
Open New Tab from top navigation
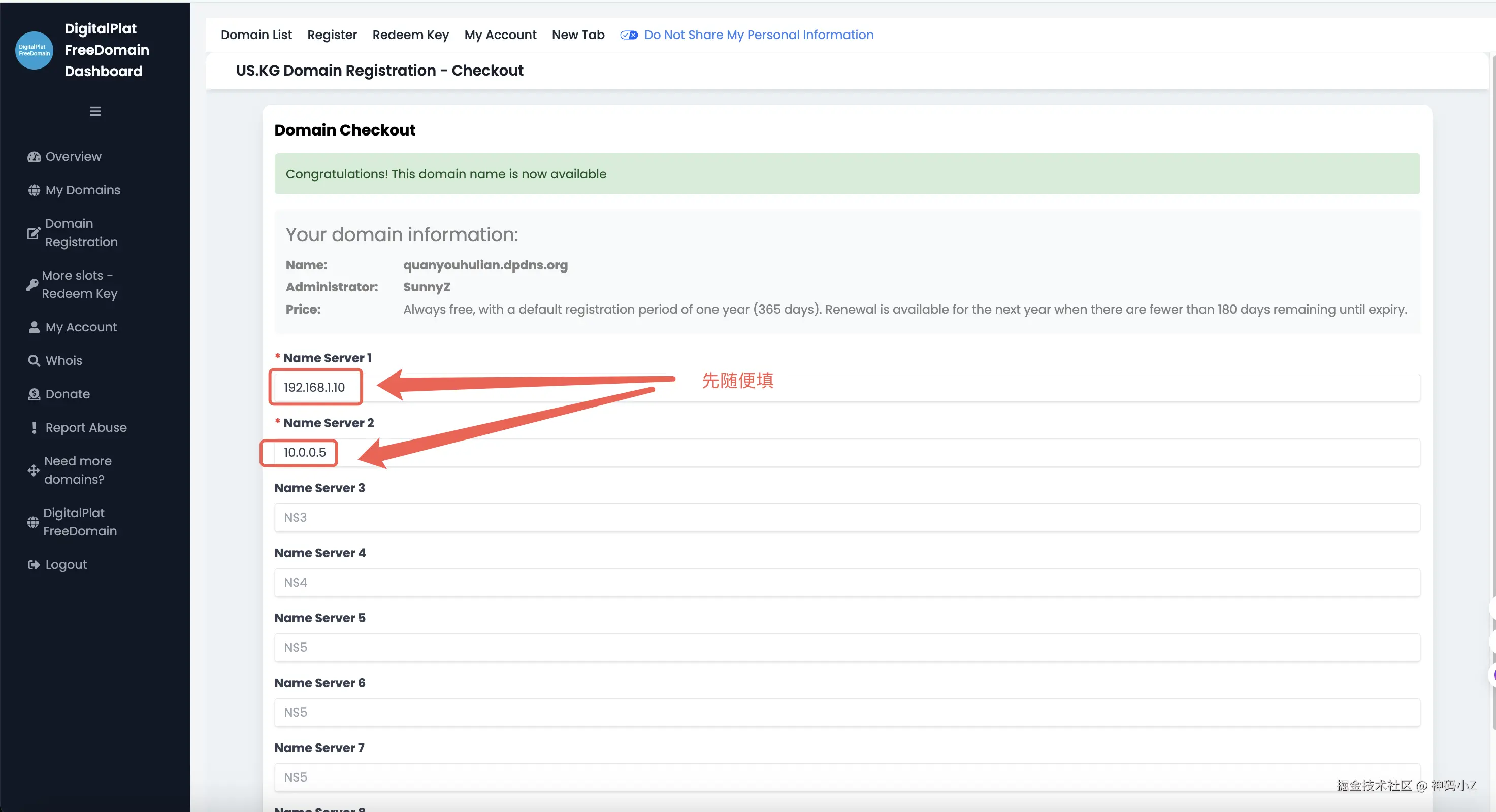coord(577,35)
